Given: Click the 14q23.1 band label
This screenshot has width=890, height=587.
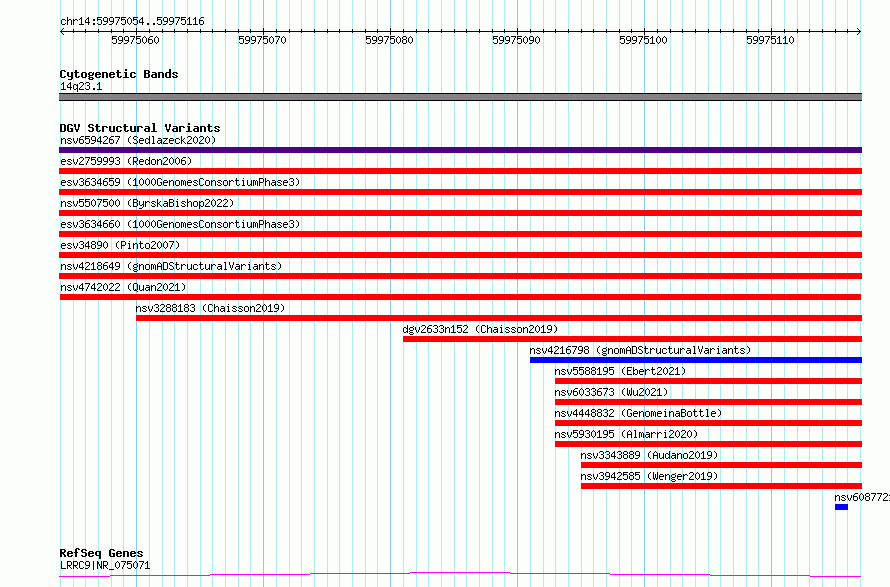Looking at the screenshot, I should click(81, 86).
